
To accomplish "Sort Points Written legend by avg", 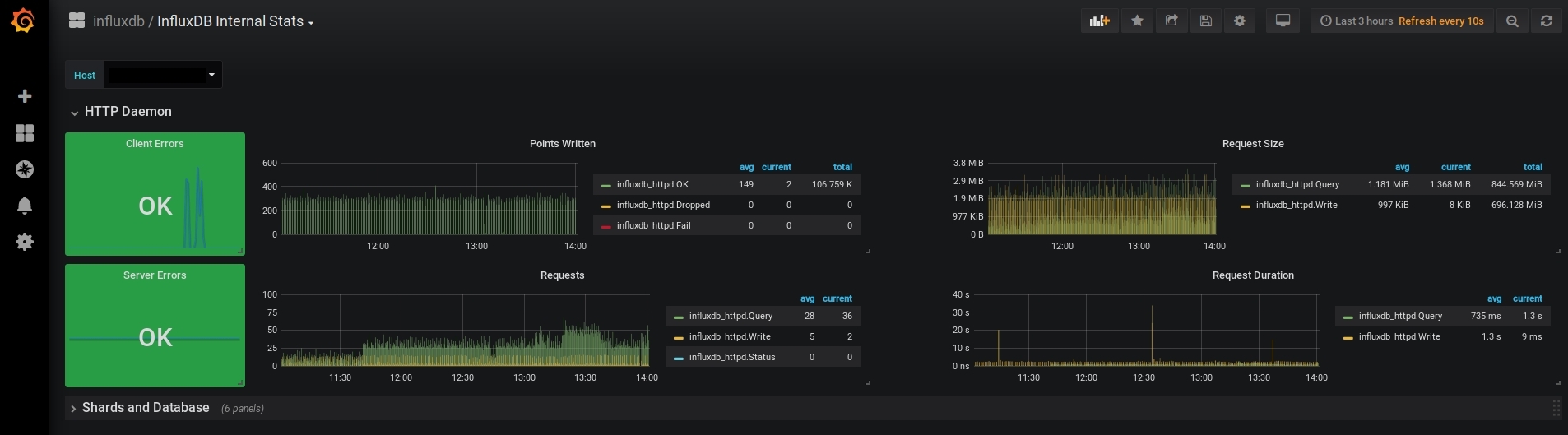I will pos(746,167).
